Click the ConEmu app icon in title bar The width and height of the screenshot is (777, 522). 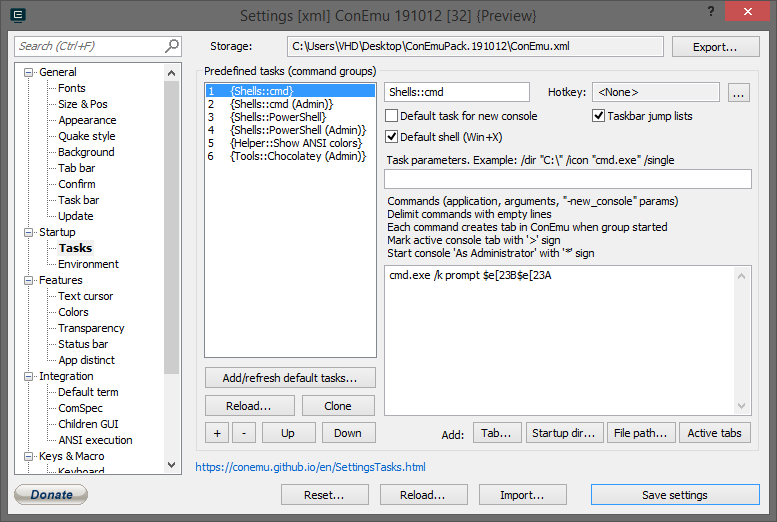18,15
